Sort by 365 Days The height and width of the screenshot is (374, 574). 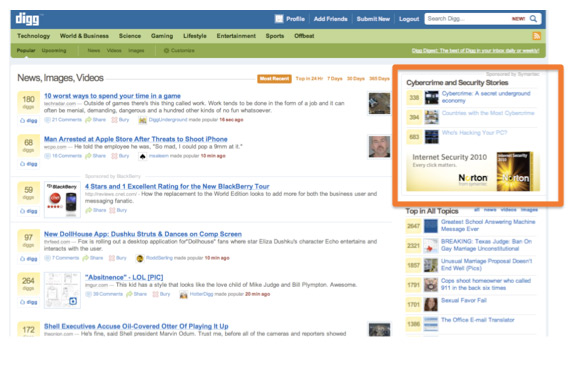point(379,79)
